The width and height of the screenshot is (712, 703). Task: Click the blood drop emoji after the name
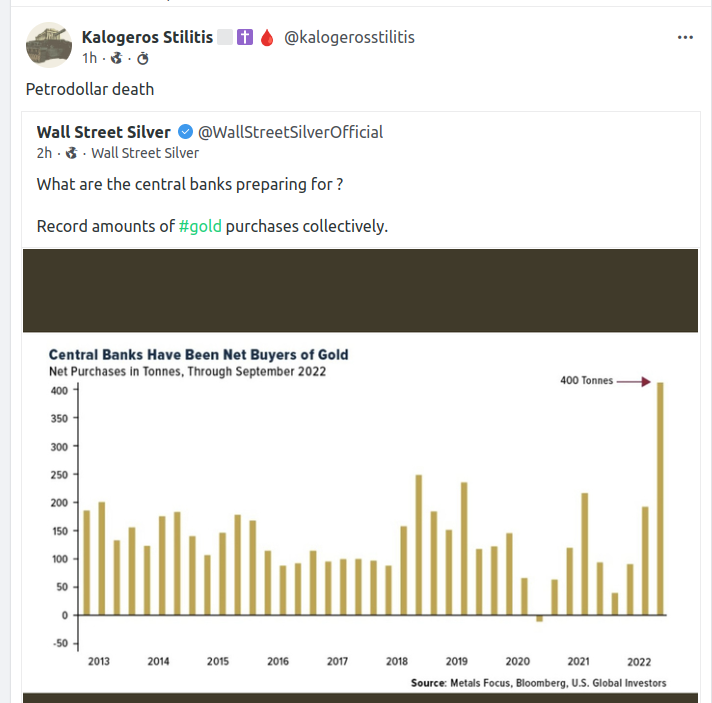(266, 37)
